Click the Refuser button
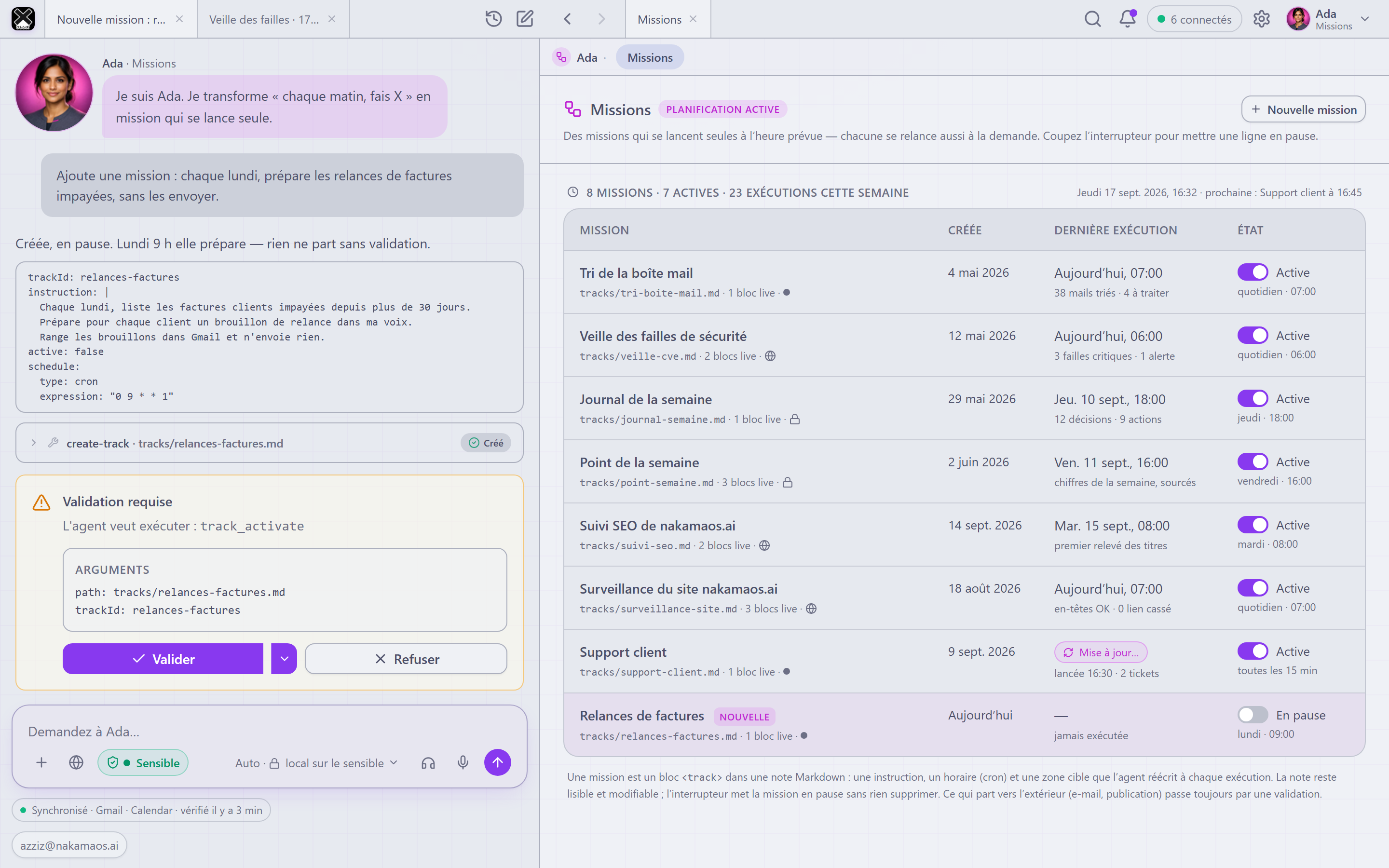 click(406, 658)
